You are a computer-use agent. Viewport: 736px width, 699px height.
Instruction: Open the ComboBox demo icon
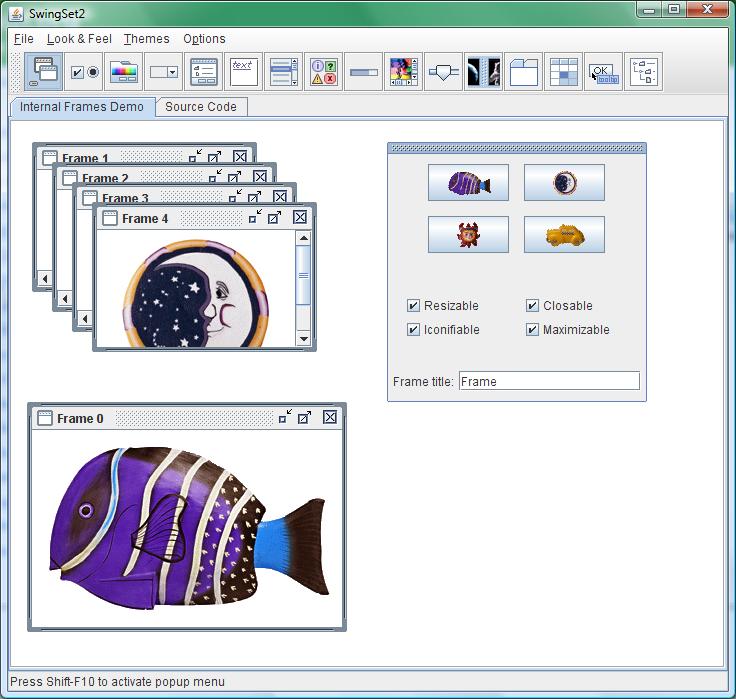click(164, 72)
